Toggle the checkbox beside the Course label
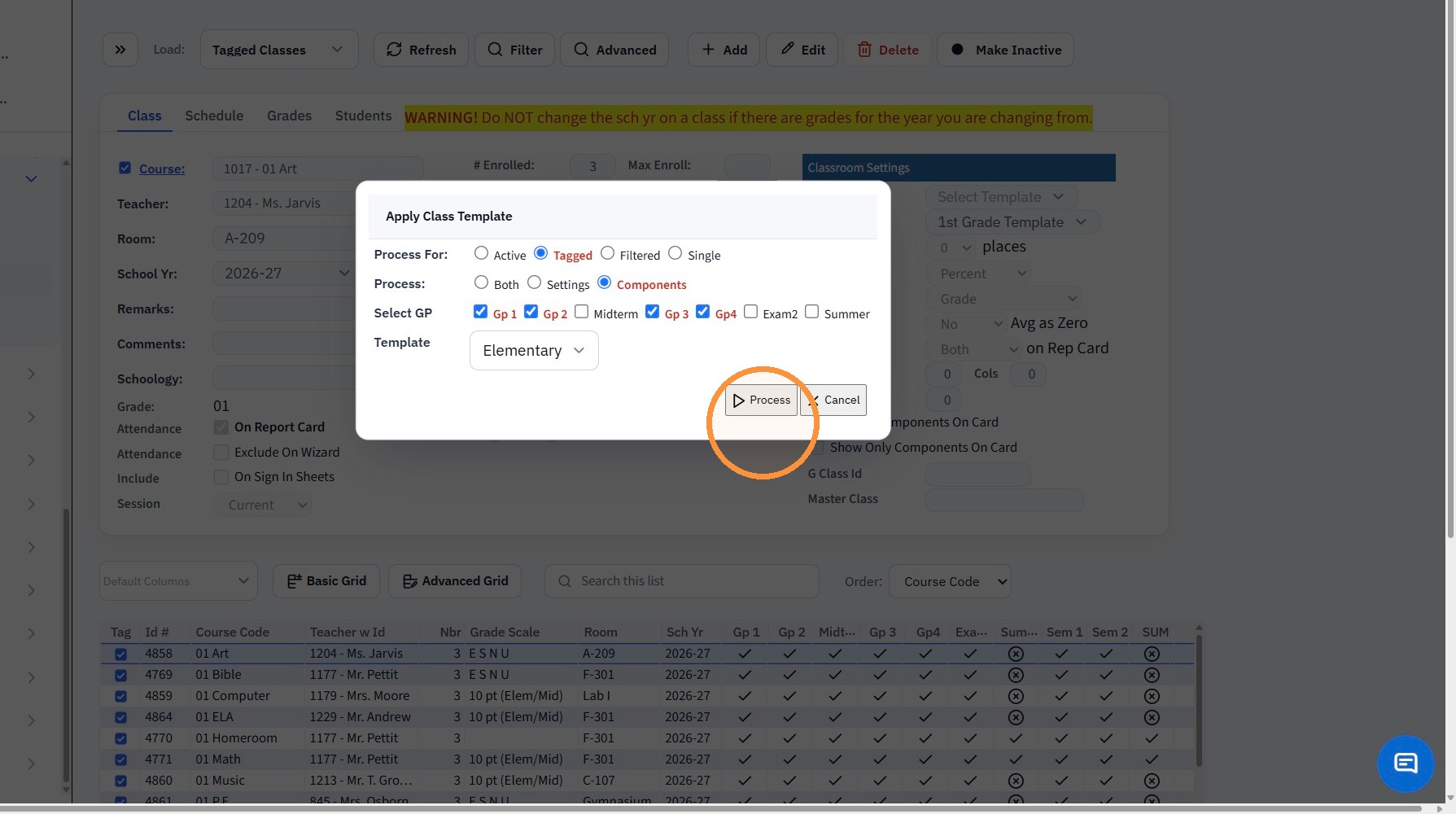The width and height of the screenshot is (1456, 814). click(x=125, y=168)
